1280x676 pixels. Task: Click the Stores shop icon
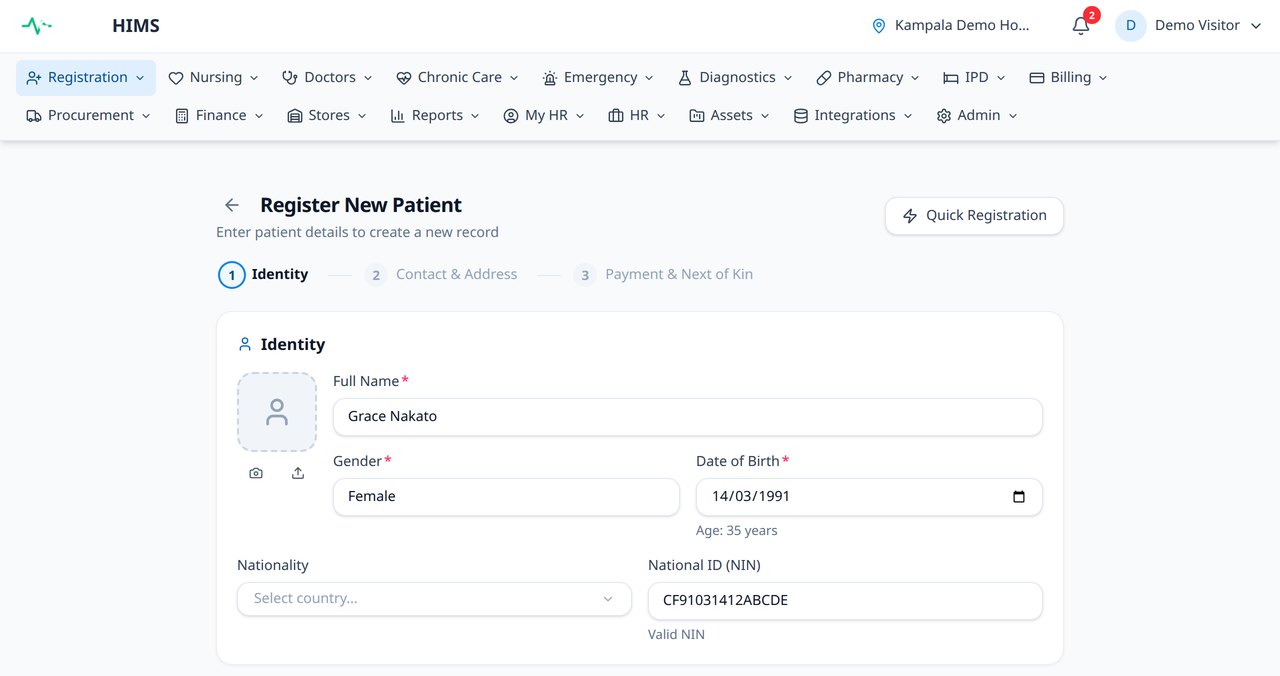[x=295, y=116]
